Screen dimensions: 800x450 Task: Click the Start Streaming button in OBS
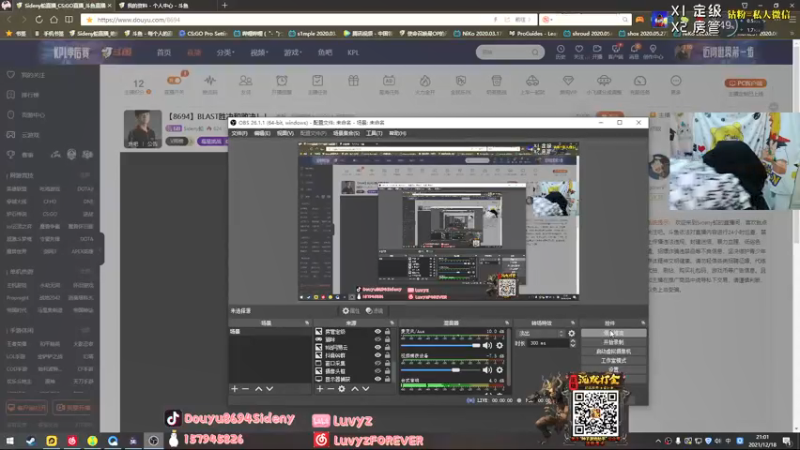(x=613, y=333)
